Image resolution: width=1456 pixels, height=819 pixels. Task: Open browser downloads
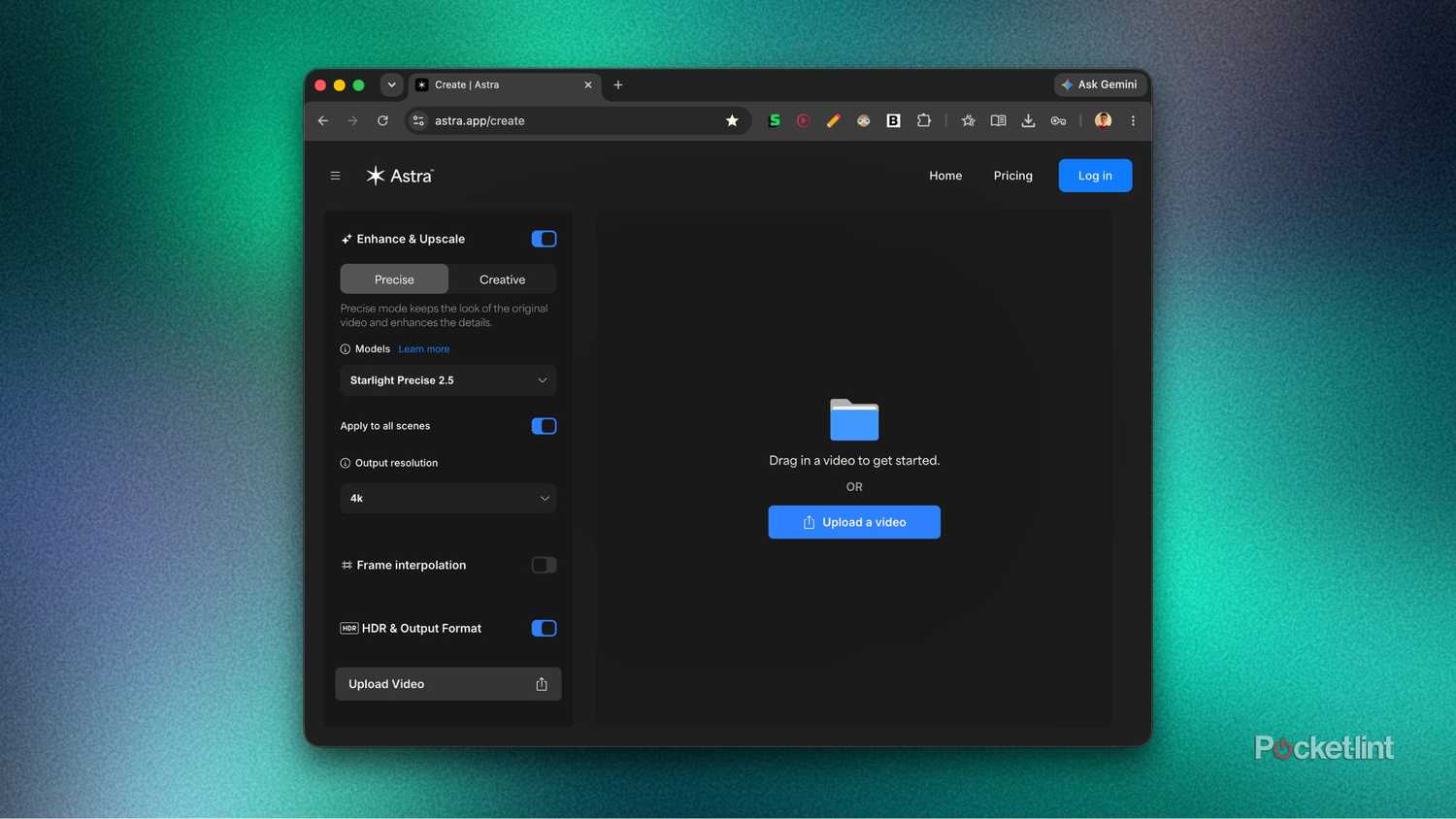[1028, 120]
